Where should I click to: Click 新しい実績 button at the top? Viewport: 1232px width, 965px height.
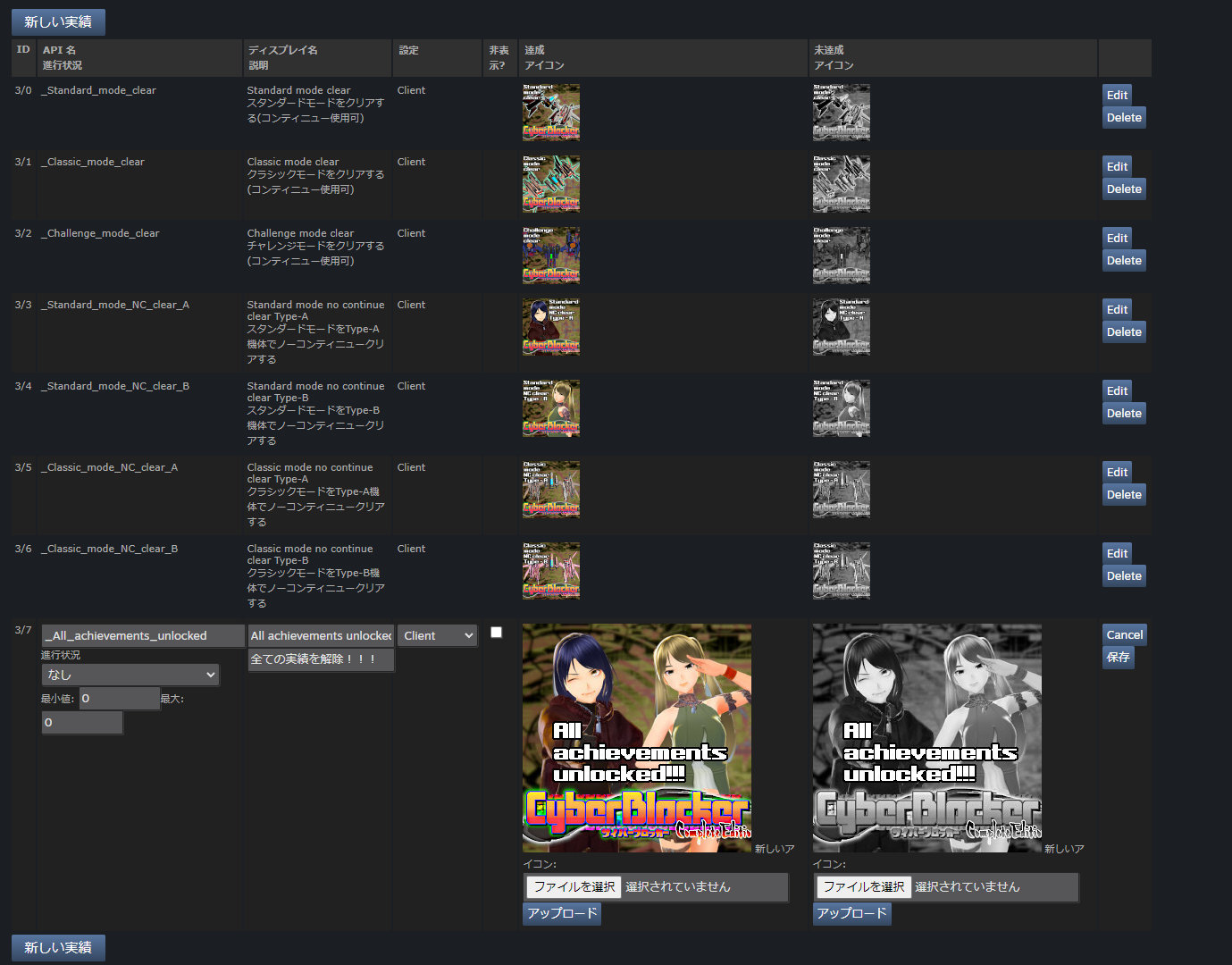click(x=58, y=21)
